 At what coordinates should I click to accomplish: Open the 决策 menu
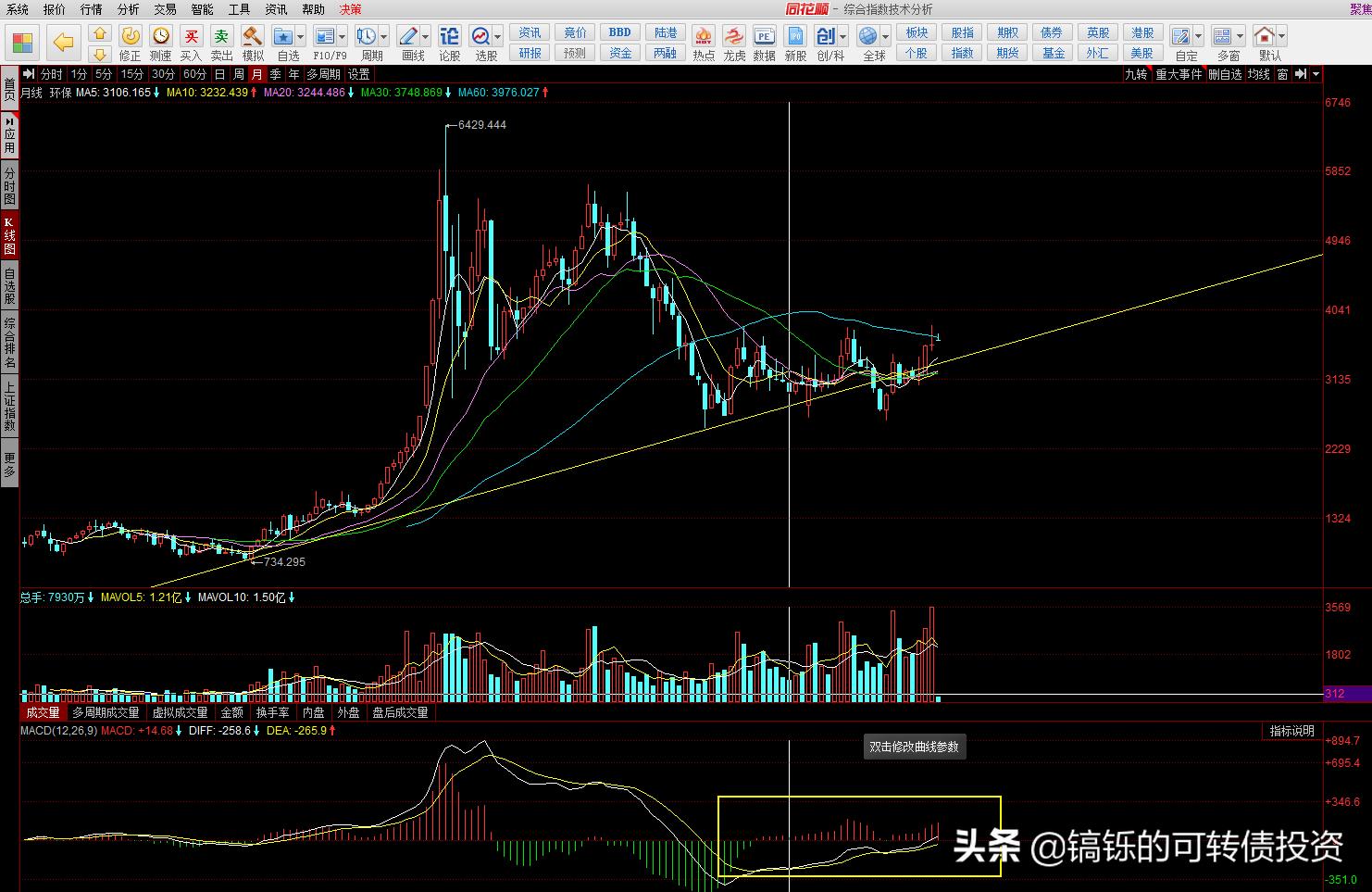pyautogui.click(x=351, y=9)
